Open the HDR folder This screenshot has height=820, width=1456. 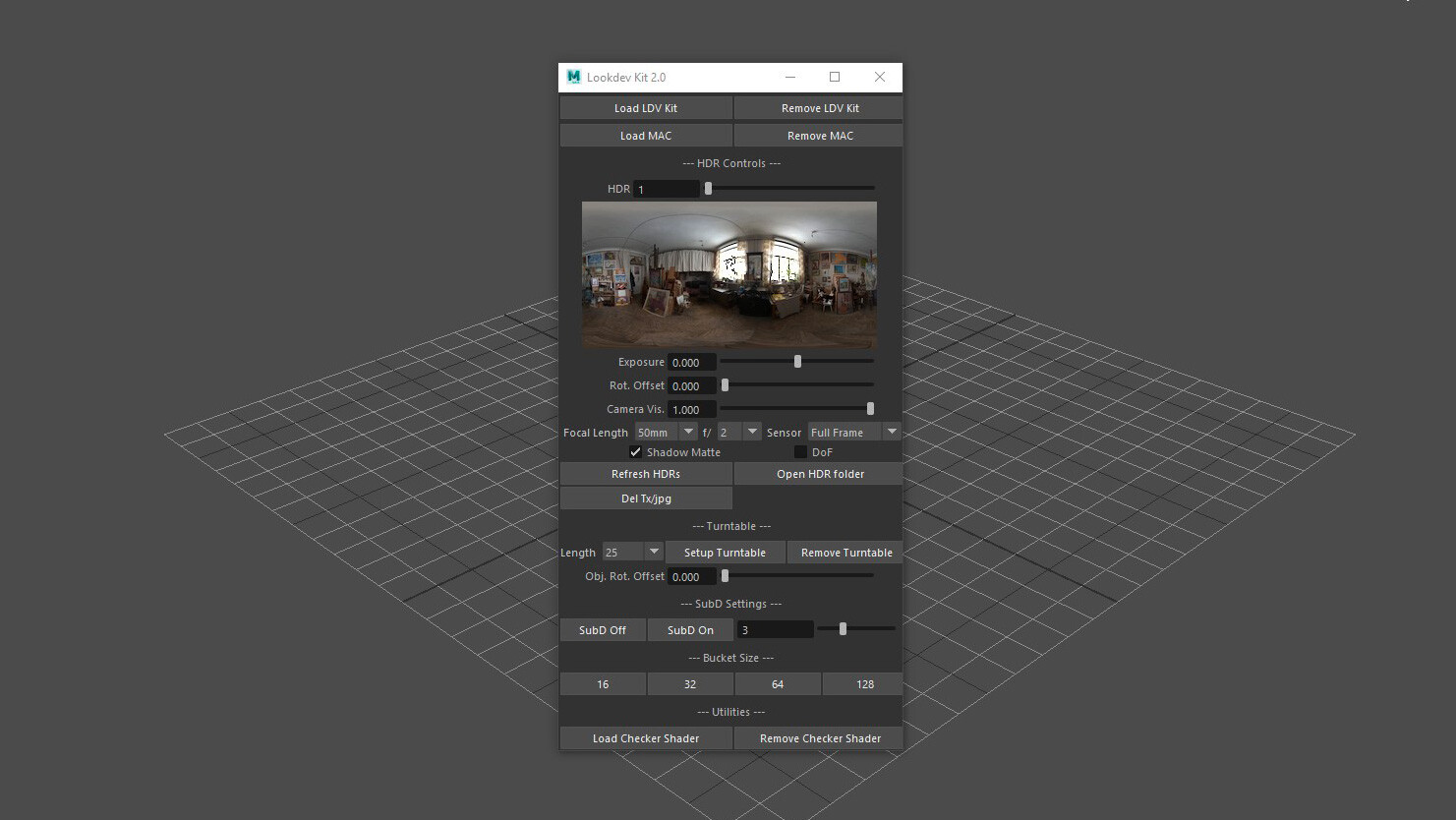click(x=818, y=473)
